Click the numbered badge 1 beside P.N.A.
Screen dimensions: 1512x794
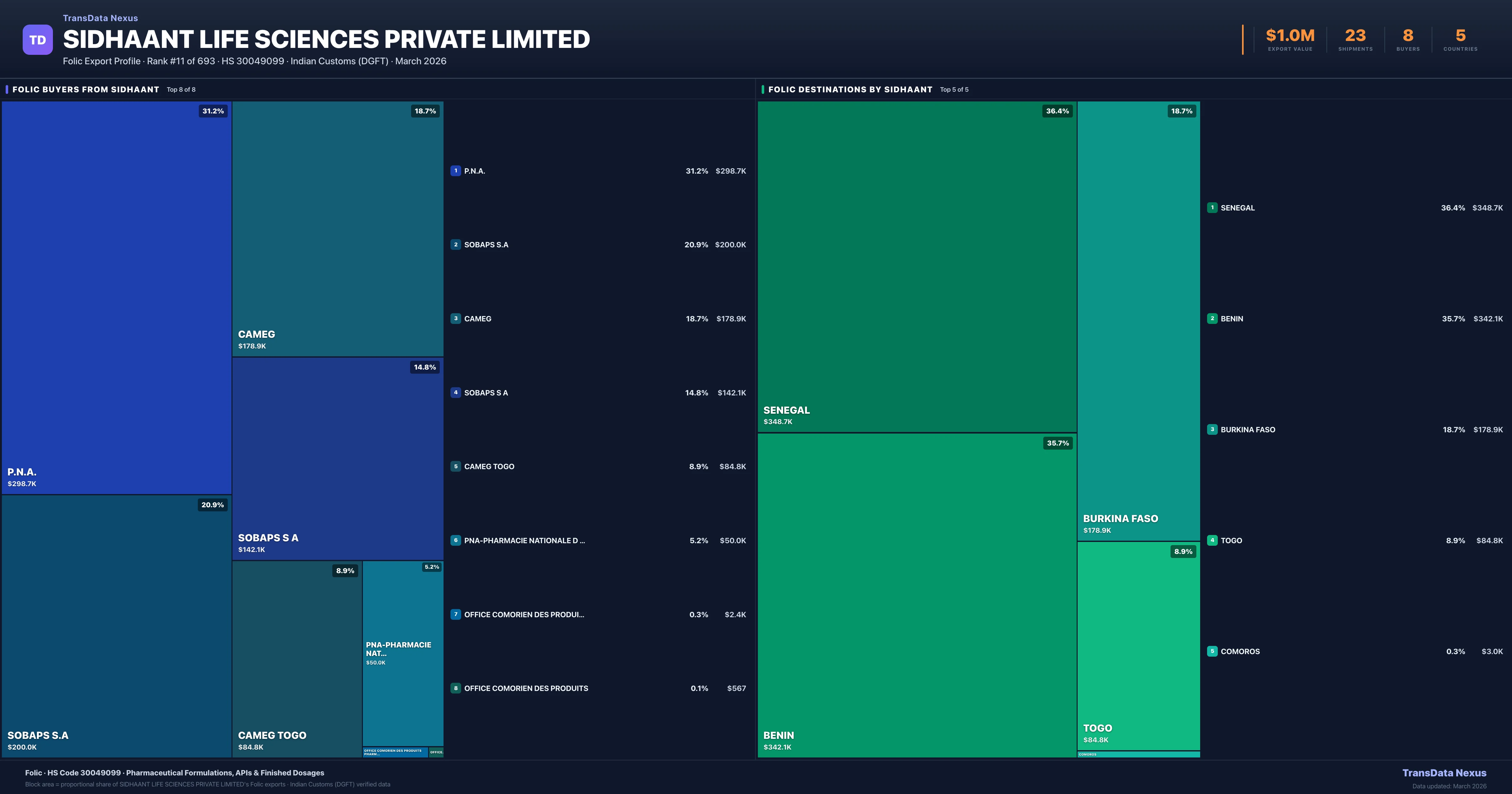(456, 171)
